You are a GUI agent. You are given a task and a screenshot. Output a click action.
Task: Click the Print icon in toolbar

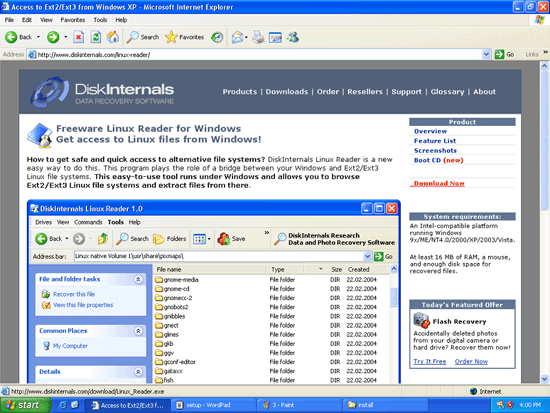258,37
